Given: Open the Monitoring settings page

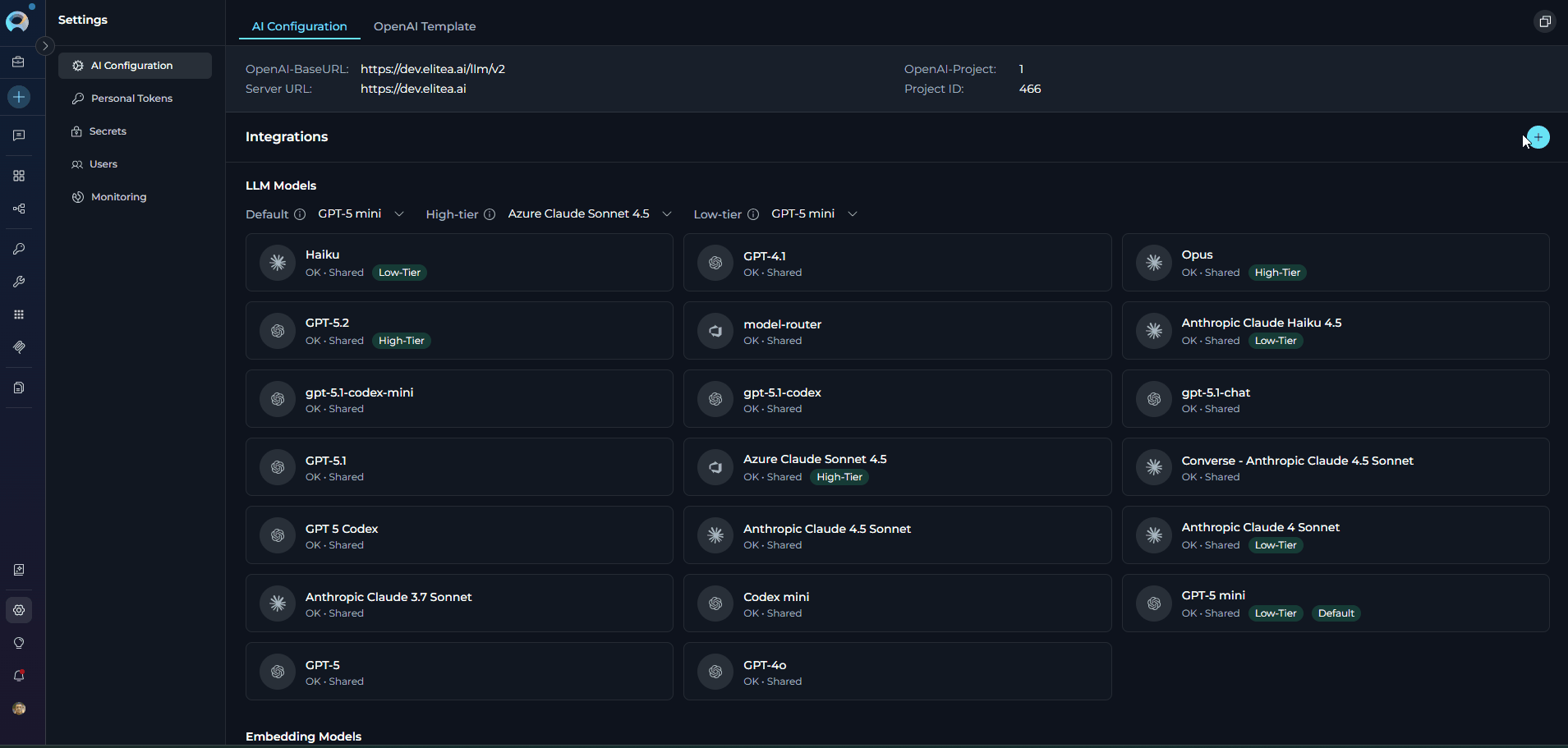Looking at the screenshot, I should pyautogui.click(x=118, y=197).
